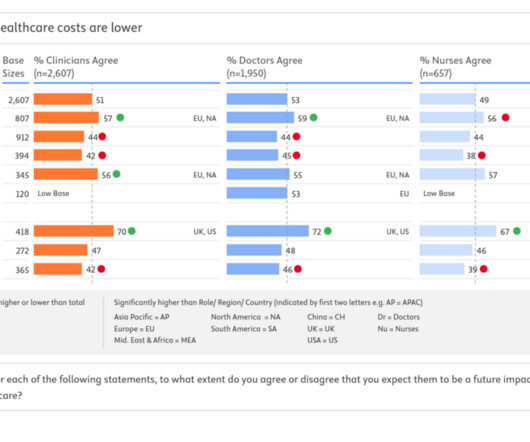Screen dimensions: 530x442
Task: Click the orange Clinicians bar labeled 51
Action: (x=63, y=99)
